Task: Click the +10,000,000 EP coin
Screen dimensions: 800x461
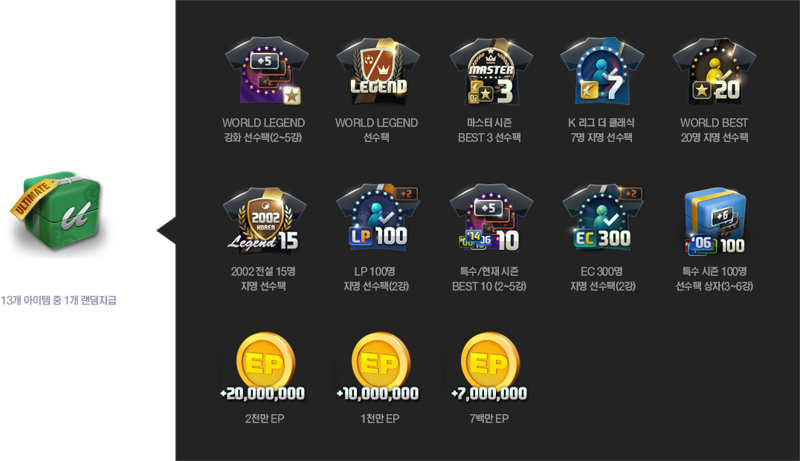Action: pyautogui.click(x=379, y=367)
